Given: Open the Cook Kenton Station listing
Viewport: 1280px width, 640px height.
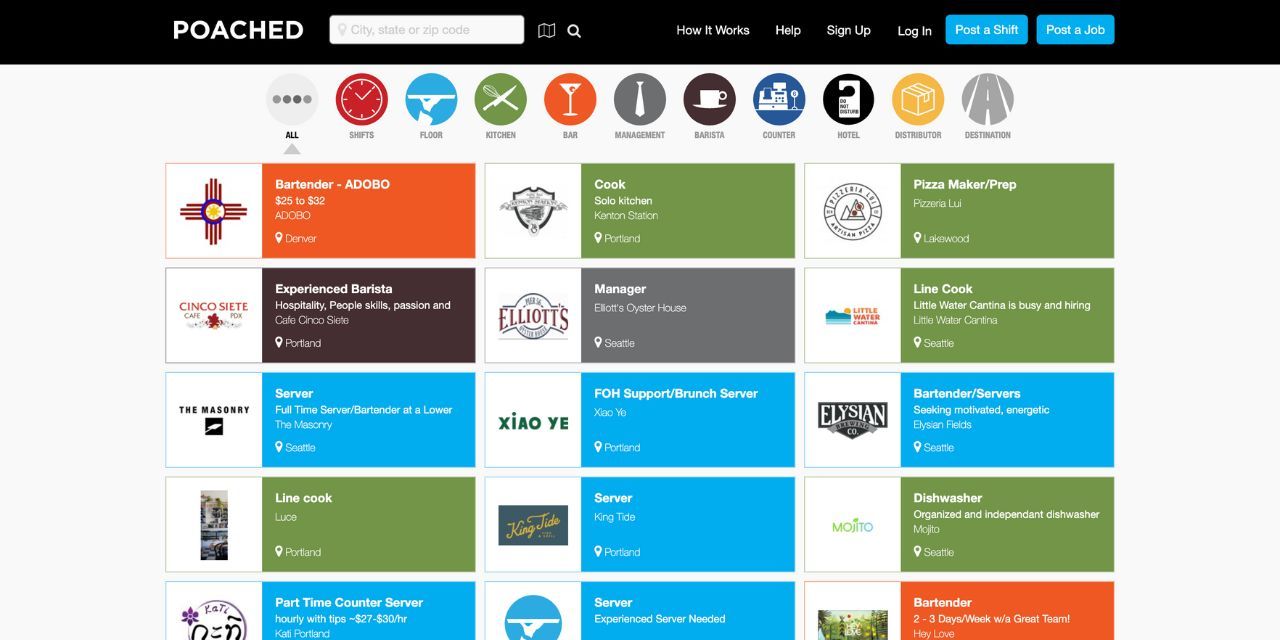Looking at the screenshot, I should coord(640,211).
